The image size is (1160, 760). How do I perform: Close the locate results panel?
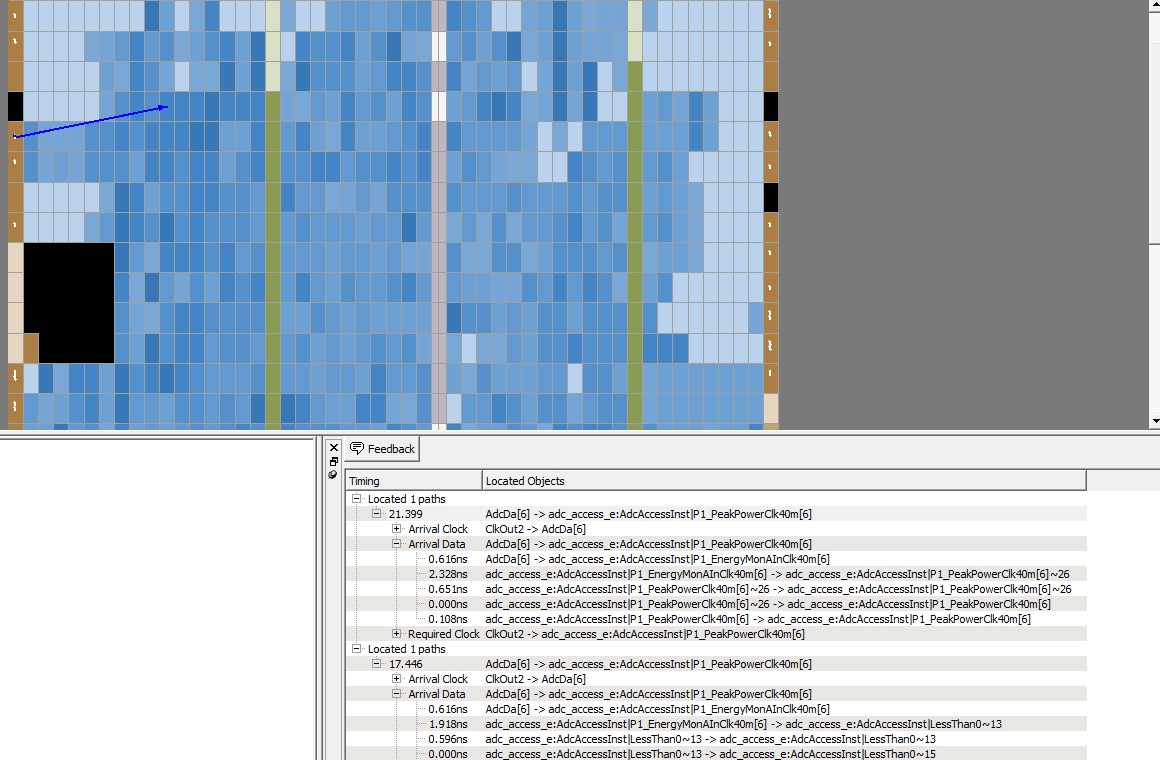click(x=334, y=448)
